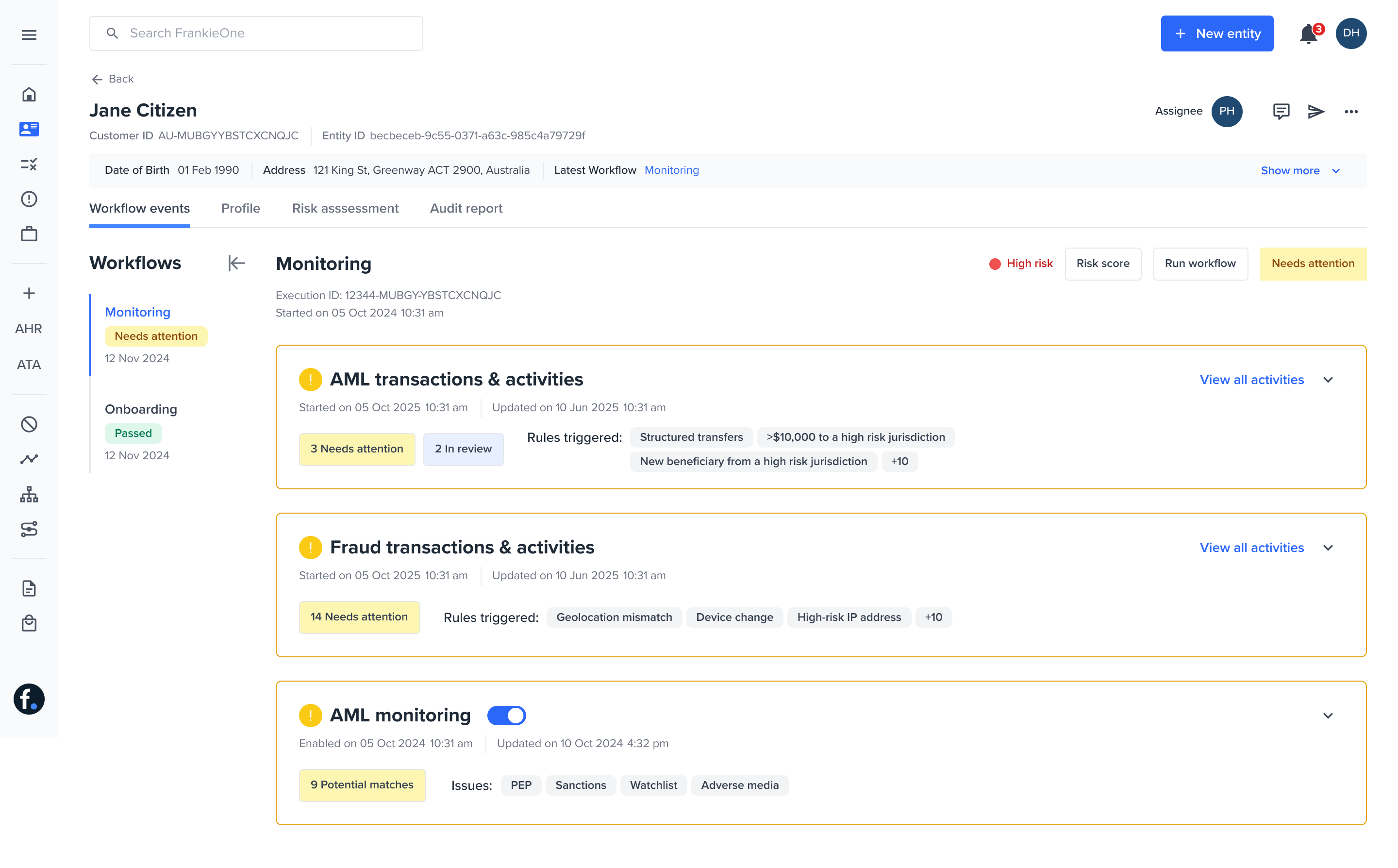The width and height of the screenshot is (1398, 868).
Task: Click the Search FrankieOne field
Action: (x=256, y=33)
